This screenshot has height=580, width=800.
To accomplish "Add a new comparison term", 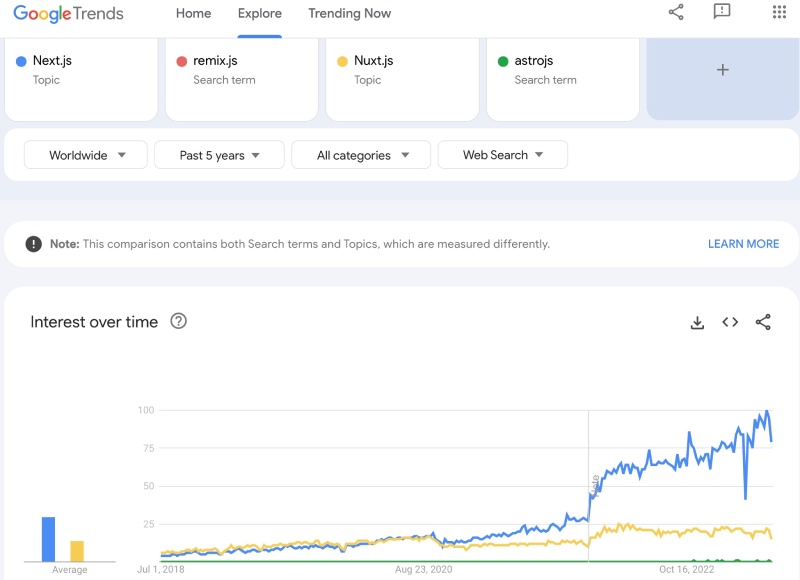I will (x=721, y=69).
